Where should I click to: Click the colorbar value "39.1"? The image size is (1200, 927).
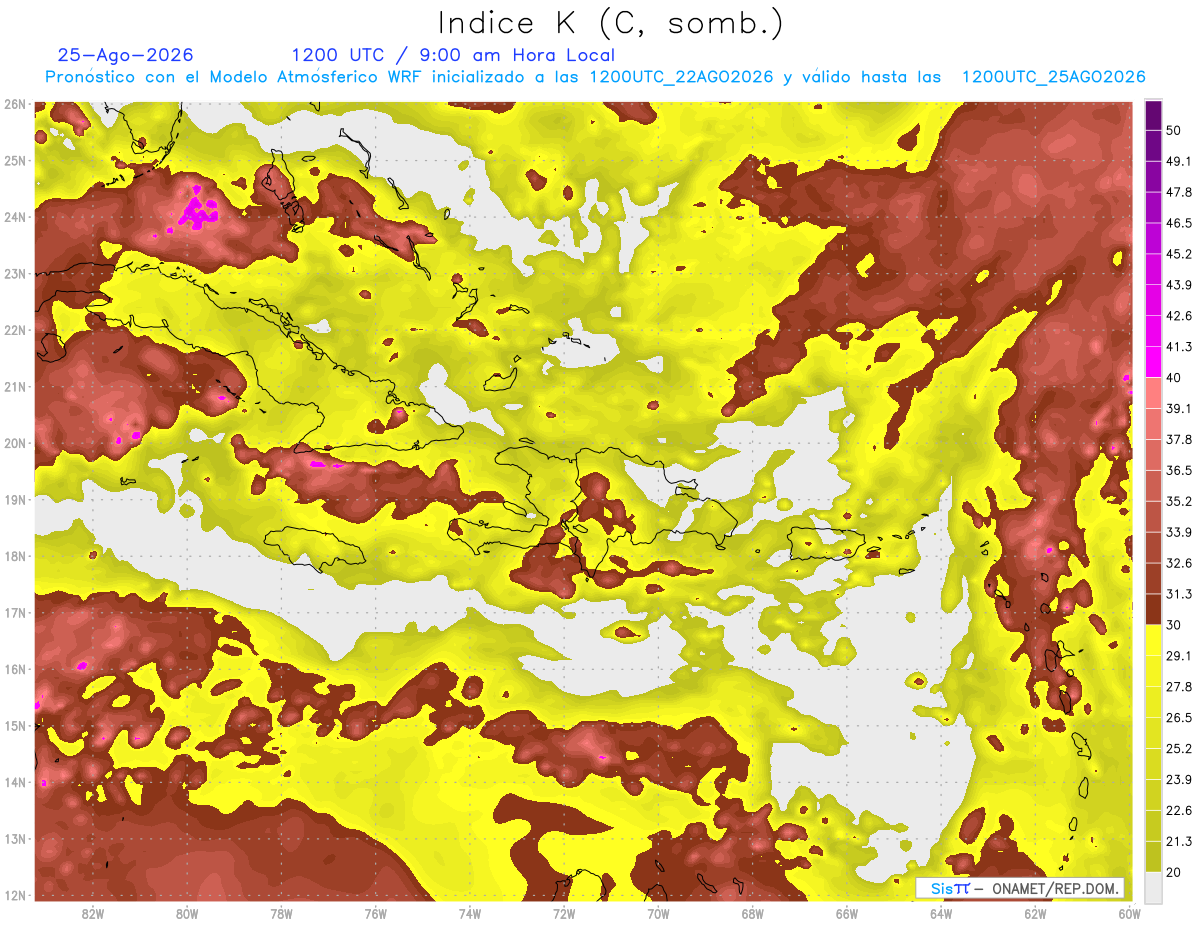pyautogui.click(x=1178, y=408)
